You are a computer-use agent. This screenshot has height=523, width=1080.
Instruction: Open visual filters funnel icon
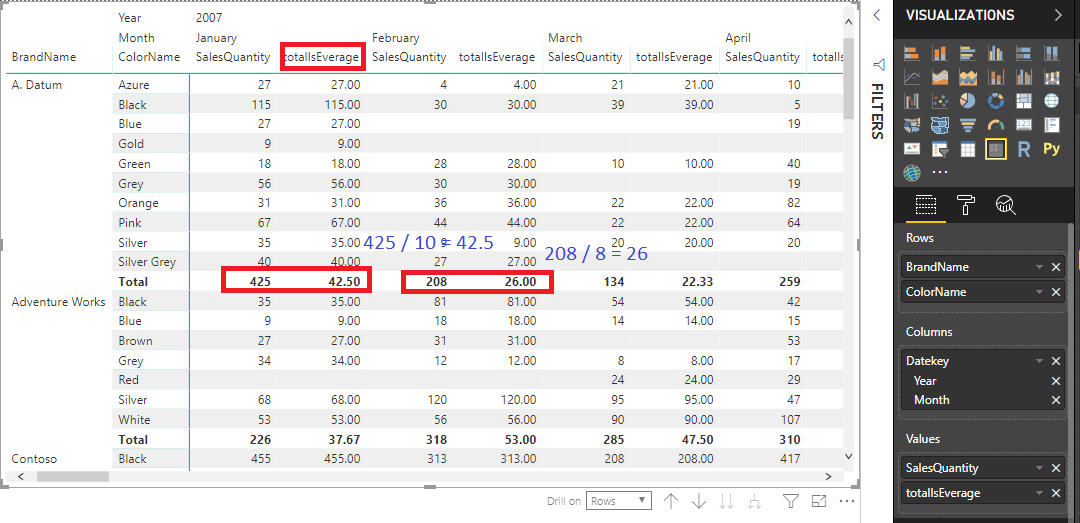[x=791, y=501]
